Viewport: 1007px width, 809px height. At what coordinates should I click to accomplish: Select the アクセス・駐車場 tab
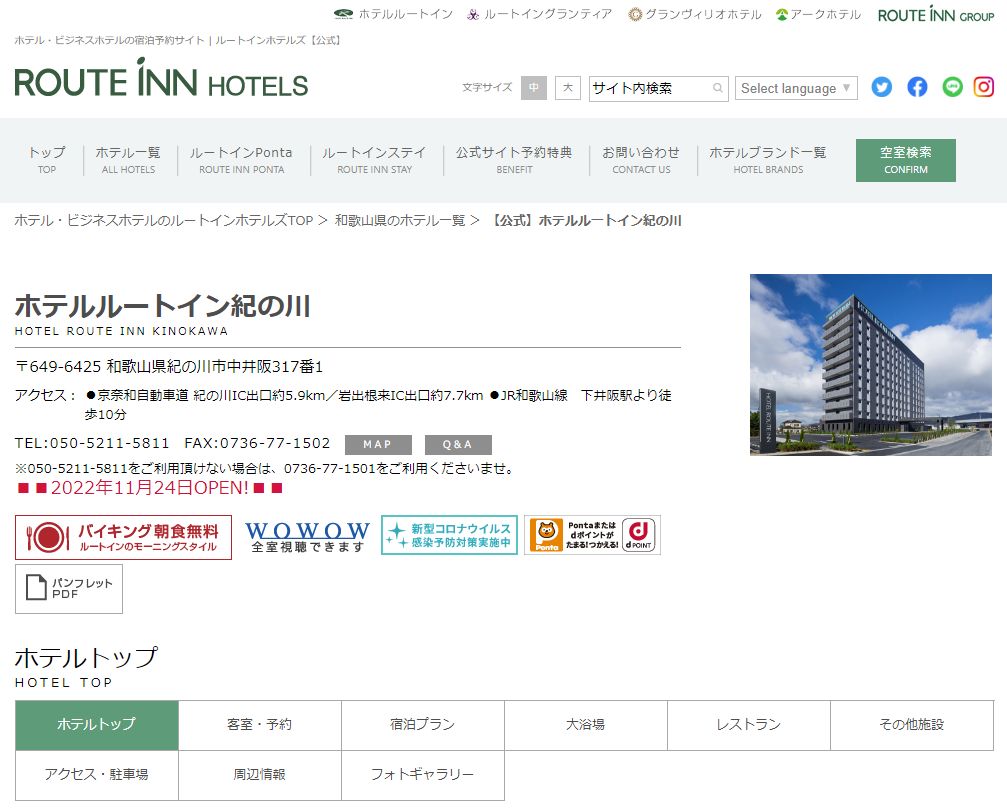[97, 775]
